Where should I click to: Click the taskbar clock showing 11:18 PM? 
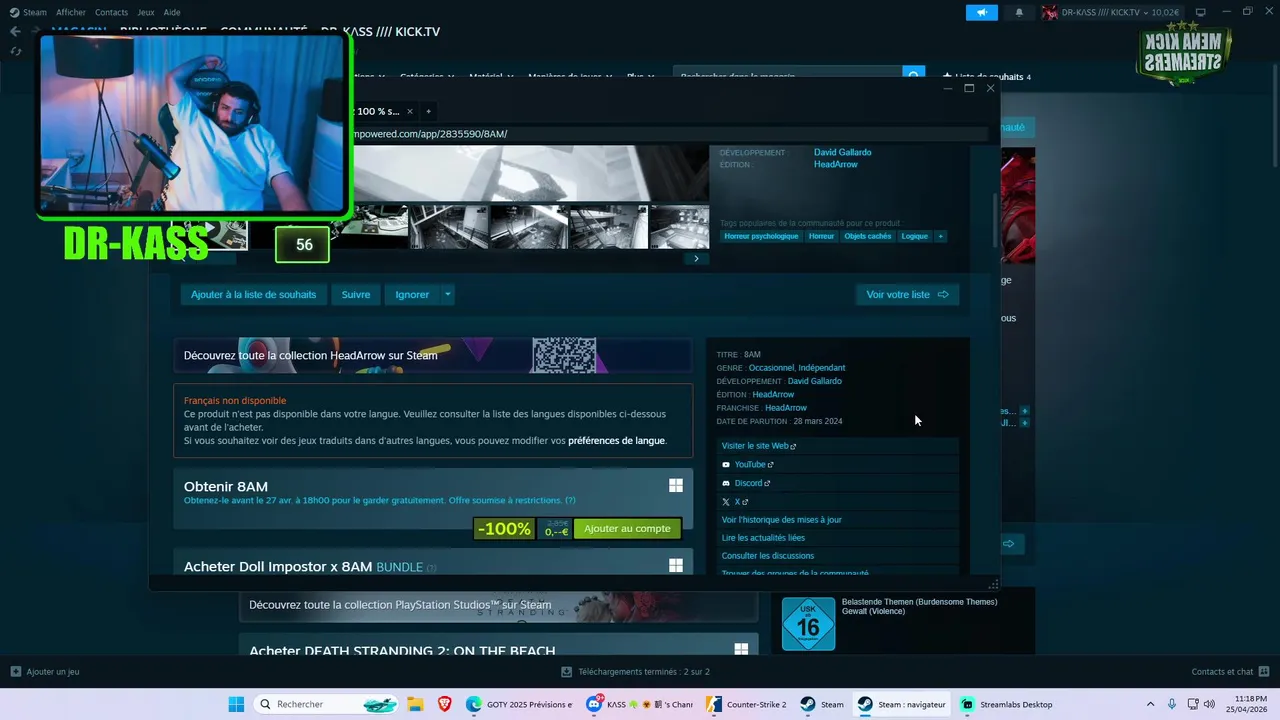pos(1244,704)
